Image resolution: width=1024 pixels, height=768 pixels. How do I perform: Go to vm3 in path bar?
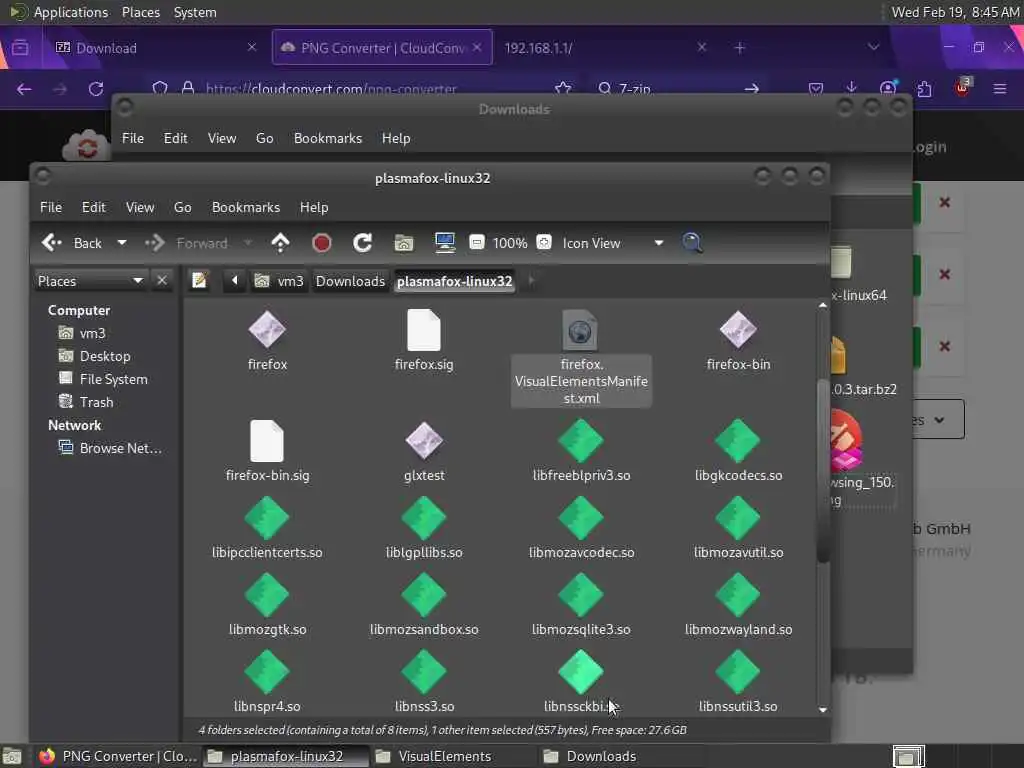tap(280, 281)
